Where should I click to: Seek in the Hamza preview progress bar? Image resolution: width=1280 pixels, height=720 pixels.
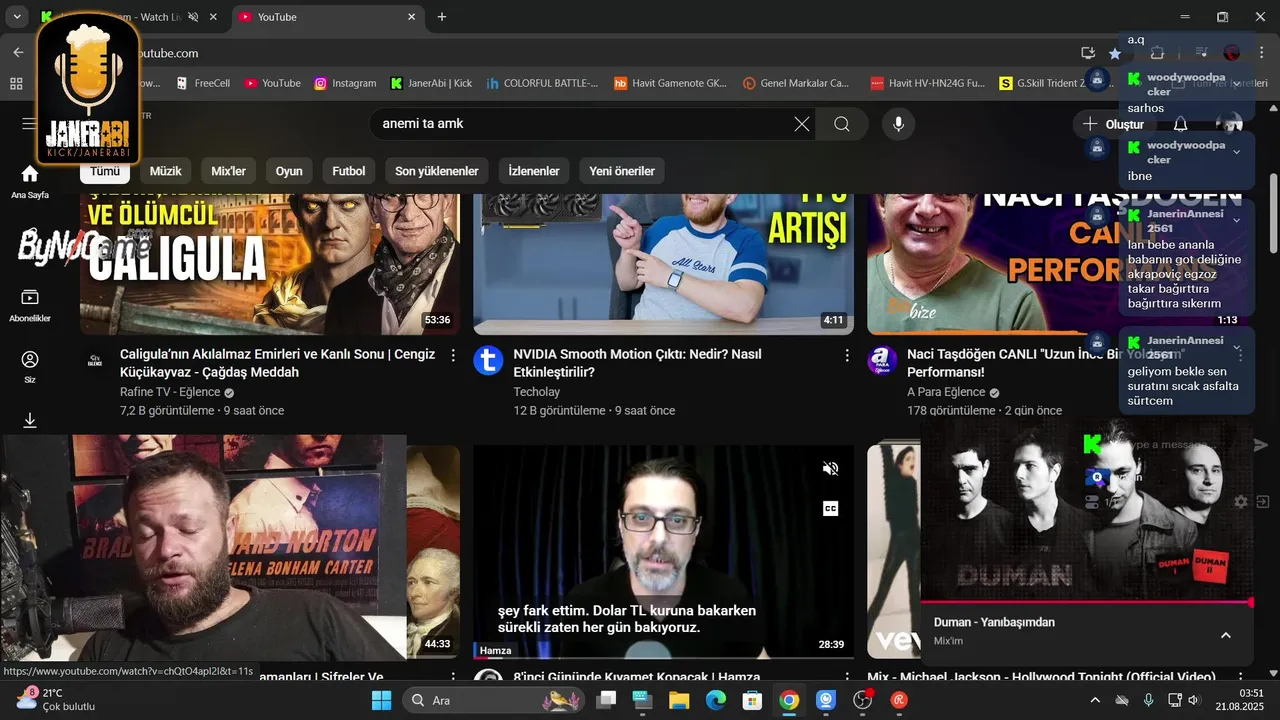click(x=664, y=657)
